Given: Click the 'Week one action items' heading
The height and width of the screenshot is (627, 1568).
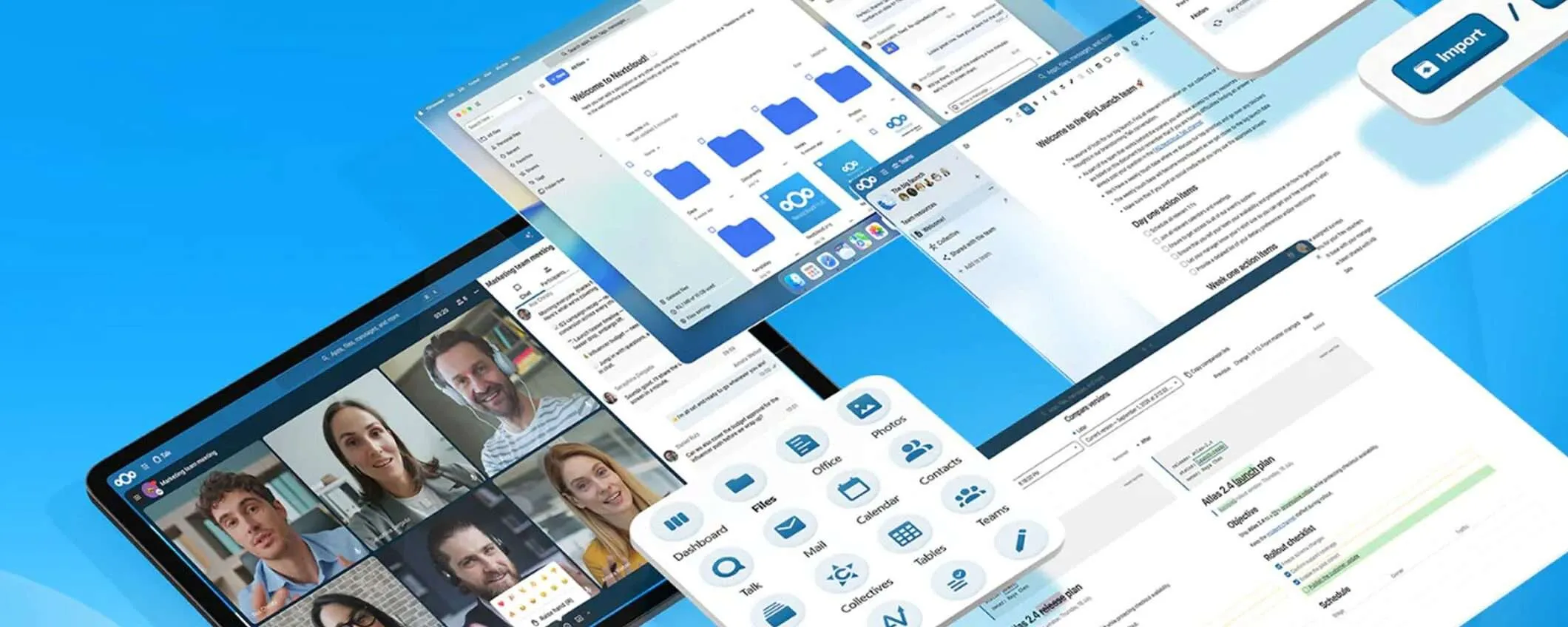Looking at the screenshot, I should 1243,267.
